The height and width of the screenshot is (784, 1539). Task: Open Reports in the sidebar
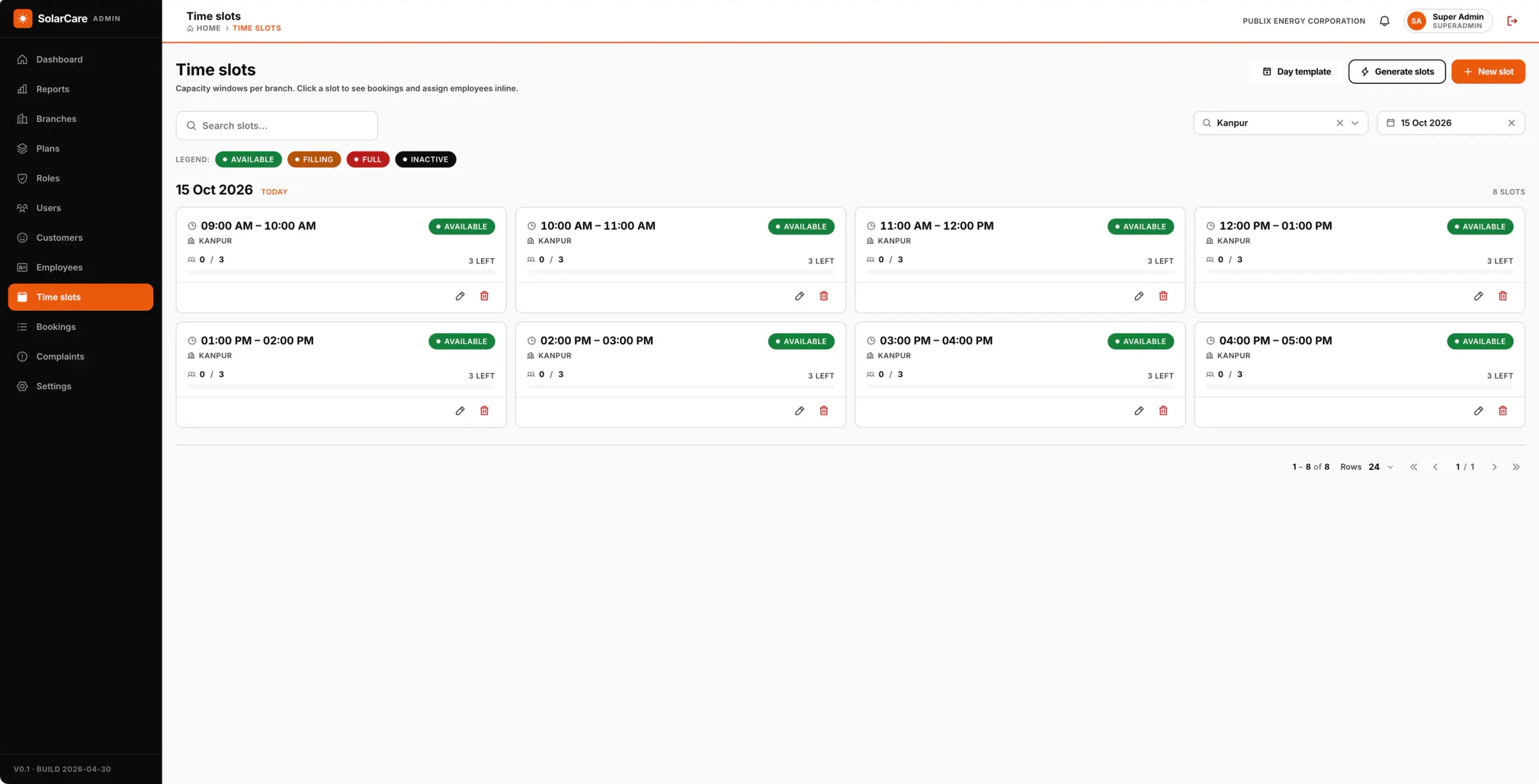[81, 89]
